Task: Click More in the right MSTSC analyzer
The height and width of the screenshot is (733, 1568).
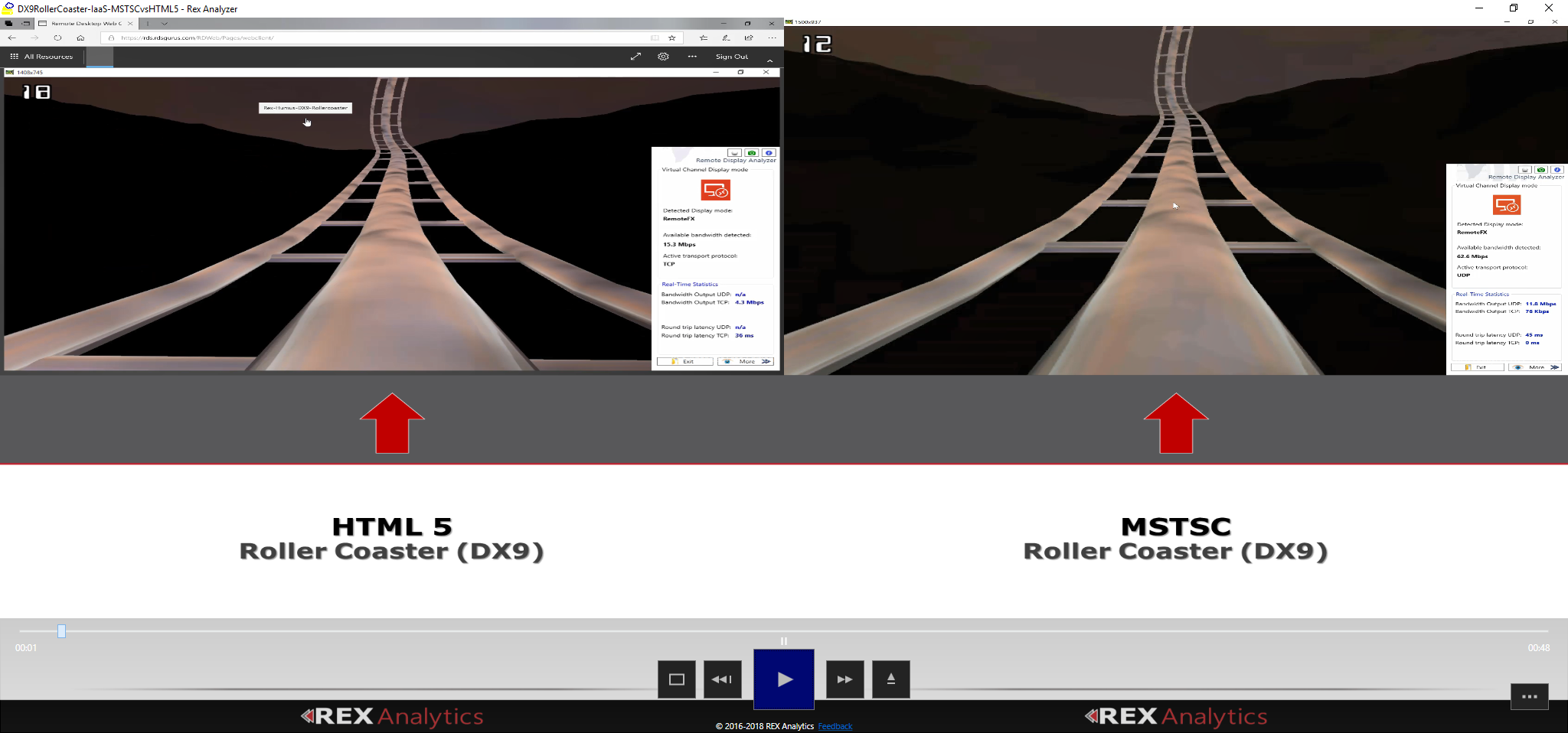Action: pyautogui.click(x=1534, y=367)
